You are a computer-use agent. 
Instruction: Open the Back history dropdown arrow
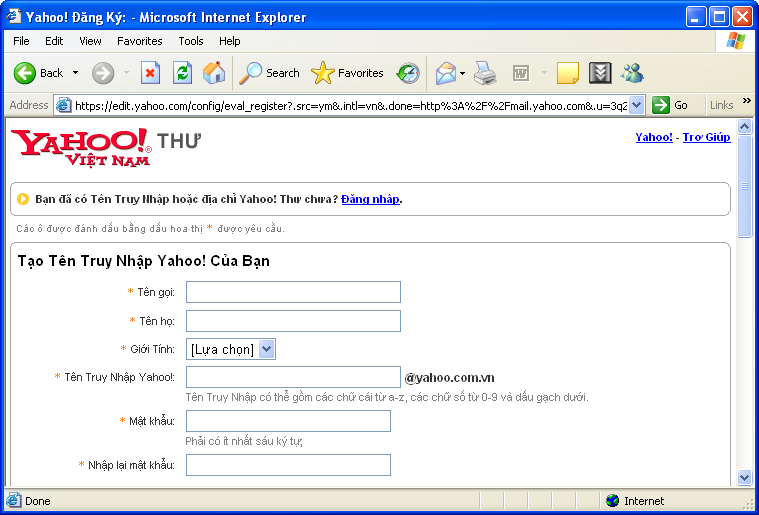coord(76,73)
